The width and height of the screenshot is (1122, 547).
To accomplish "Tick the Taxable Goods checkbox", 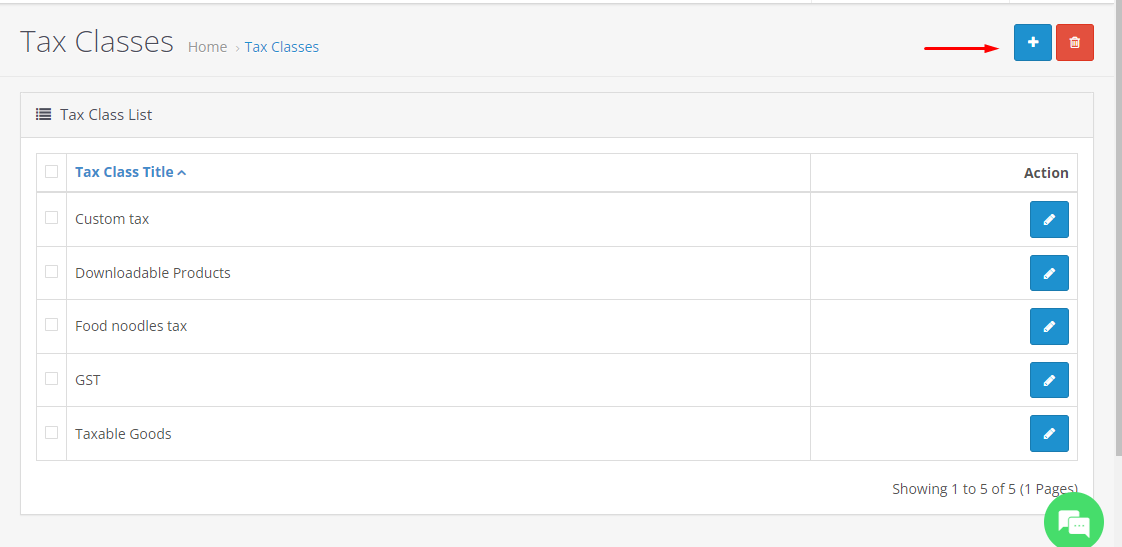I will (51, 433).
